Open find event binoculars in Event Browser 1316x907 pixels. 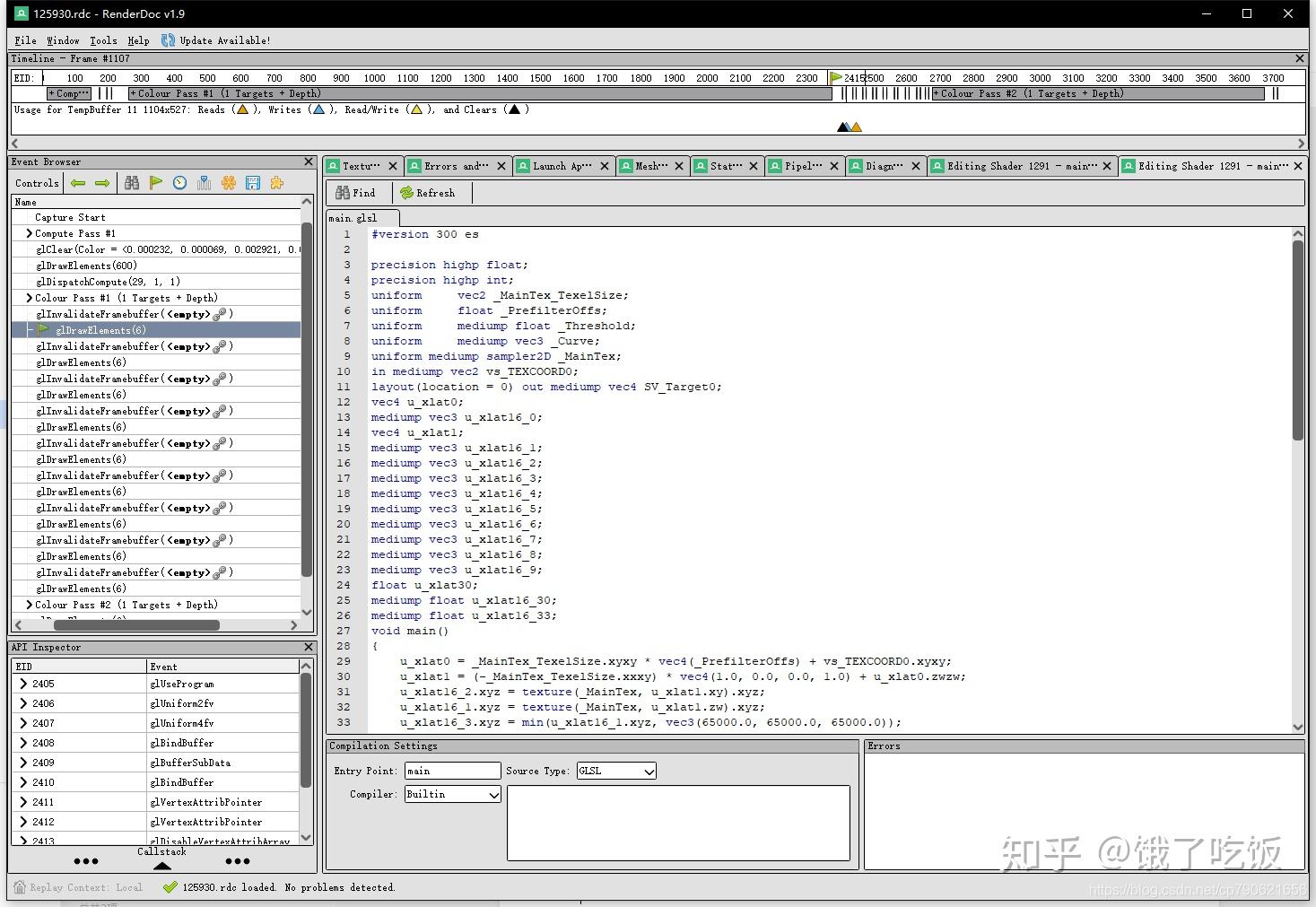pos(132,183)
